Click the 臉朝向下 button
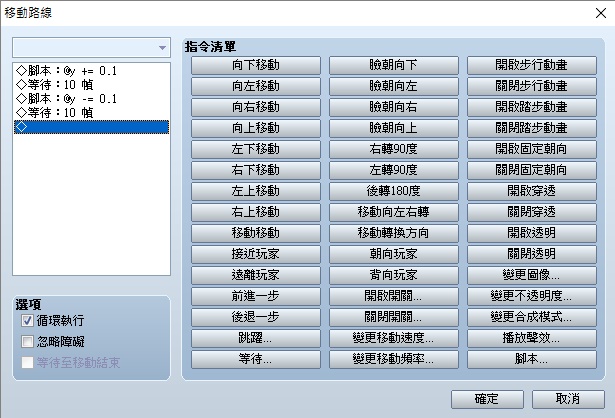The height and width of the screenshot is (418, 615). 394,65
